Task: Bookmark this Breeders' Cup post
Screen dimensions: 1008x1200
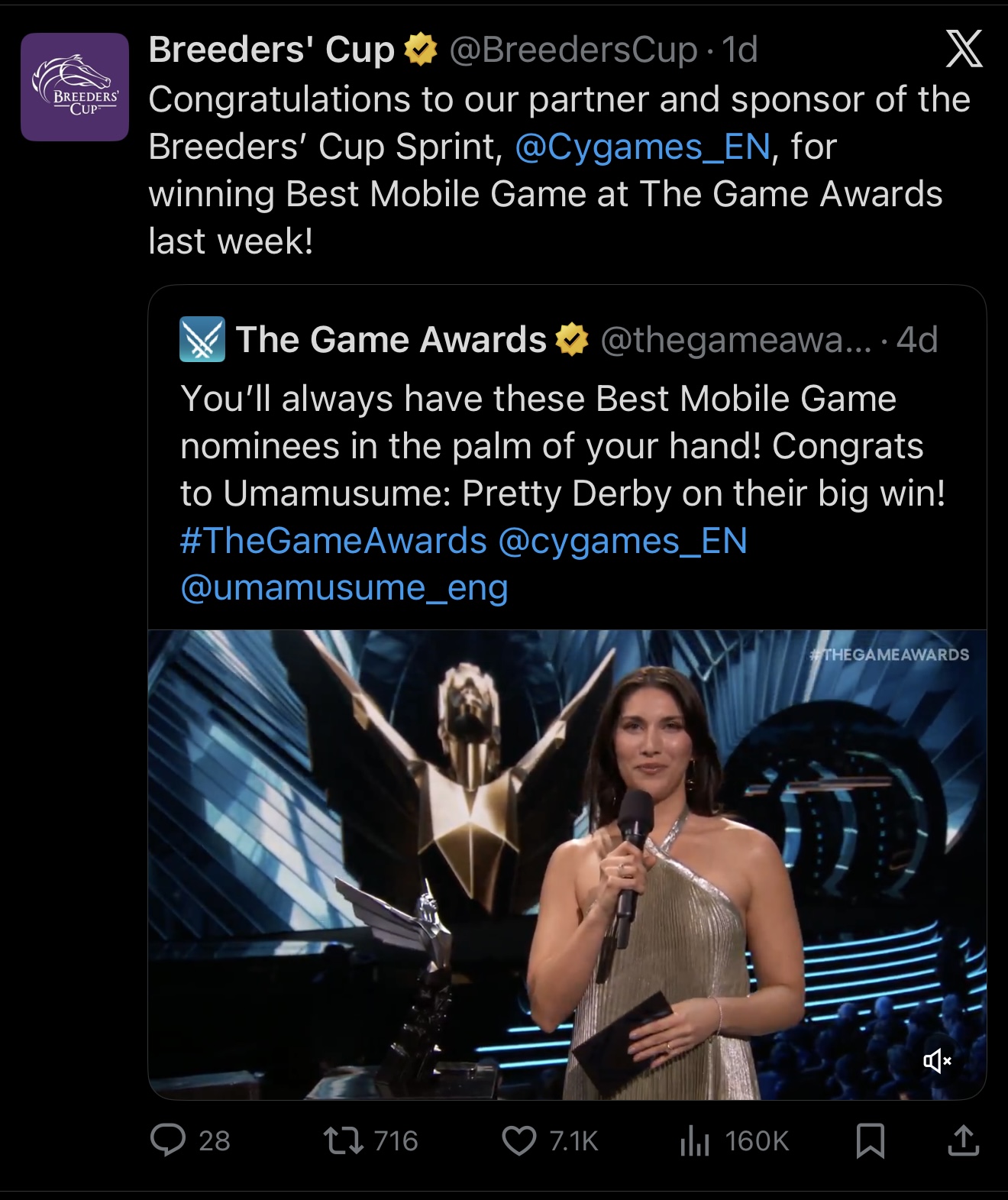Action: 871,1140
